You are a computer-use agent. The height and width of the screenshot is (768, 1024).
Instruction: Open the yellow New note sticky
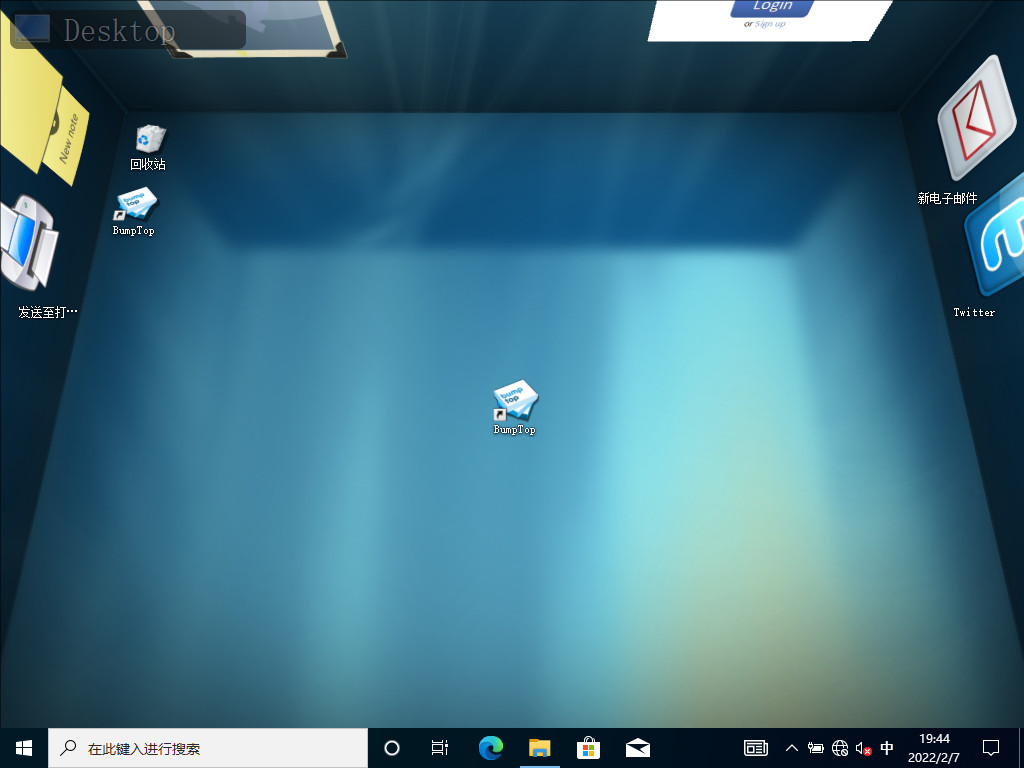click(67, 138)
